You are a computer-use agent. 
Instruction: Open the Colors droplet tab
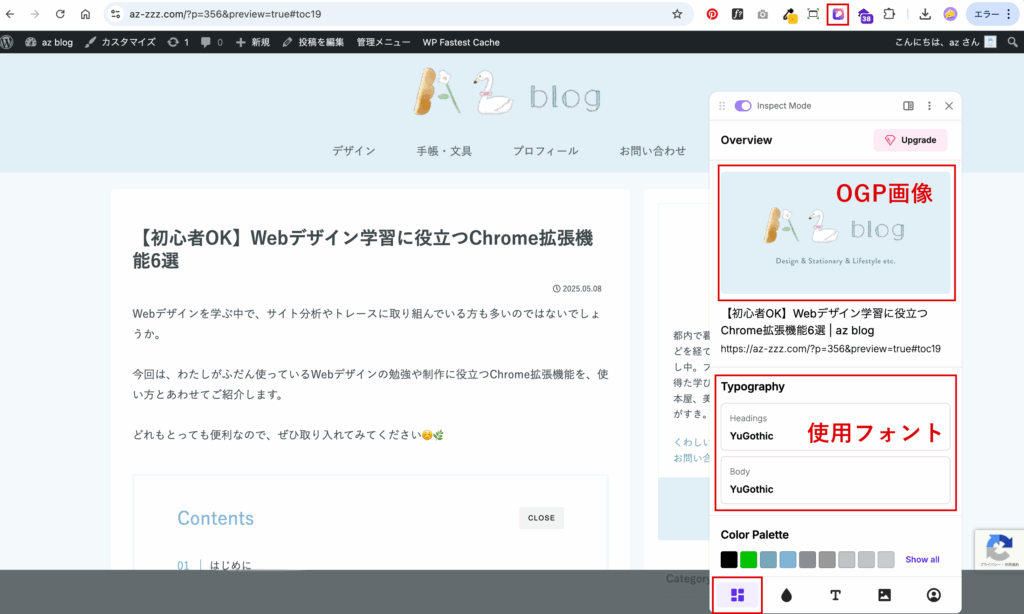786,595
